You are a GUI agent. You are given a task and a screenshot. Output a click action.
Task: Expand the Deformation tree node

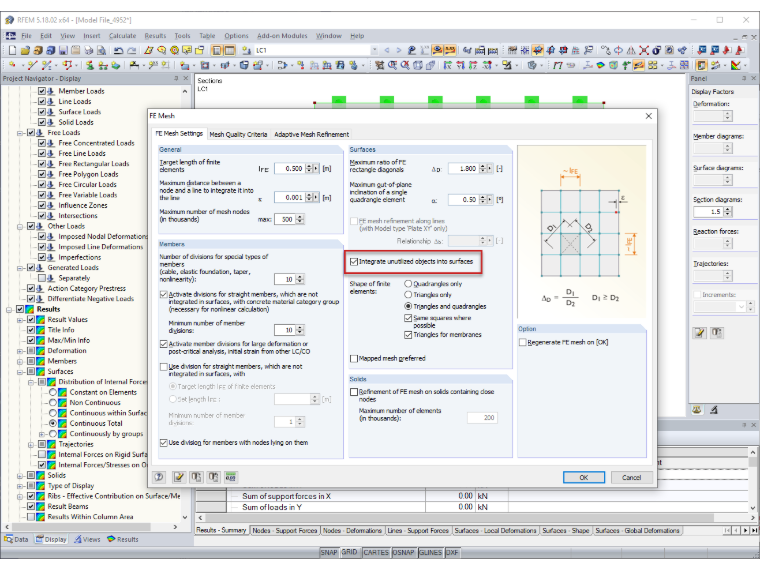click(20, 351)
